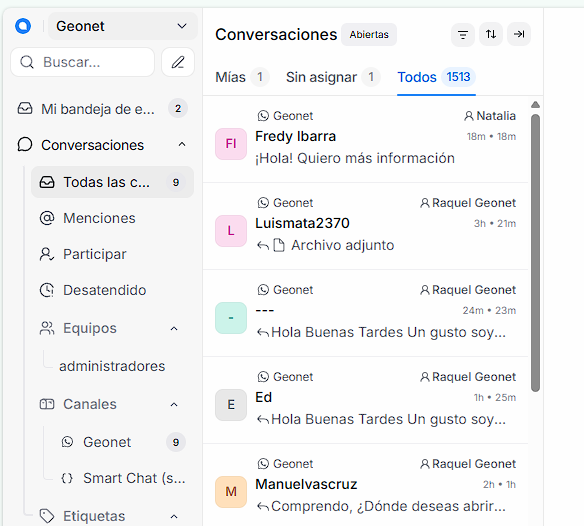Click Archivo adjunto message preview
The width and height of the screenshot is (584, 526).
(x=343, y=245)
